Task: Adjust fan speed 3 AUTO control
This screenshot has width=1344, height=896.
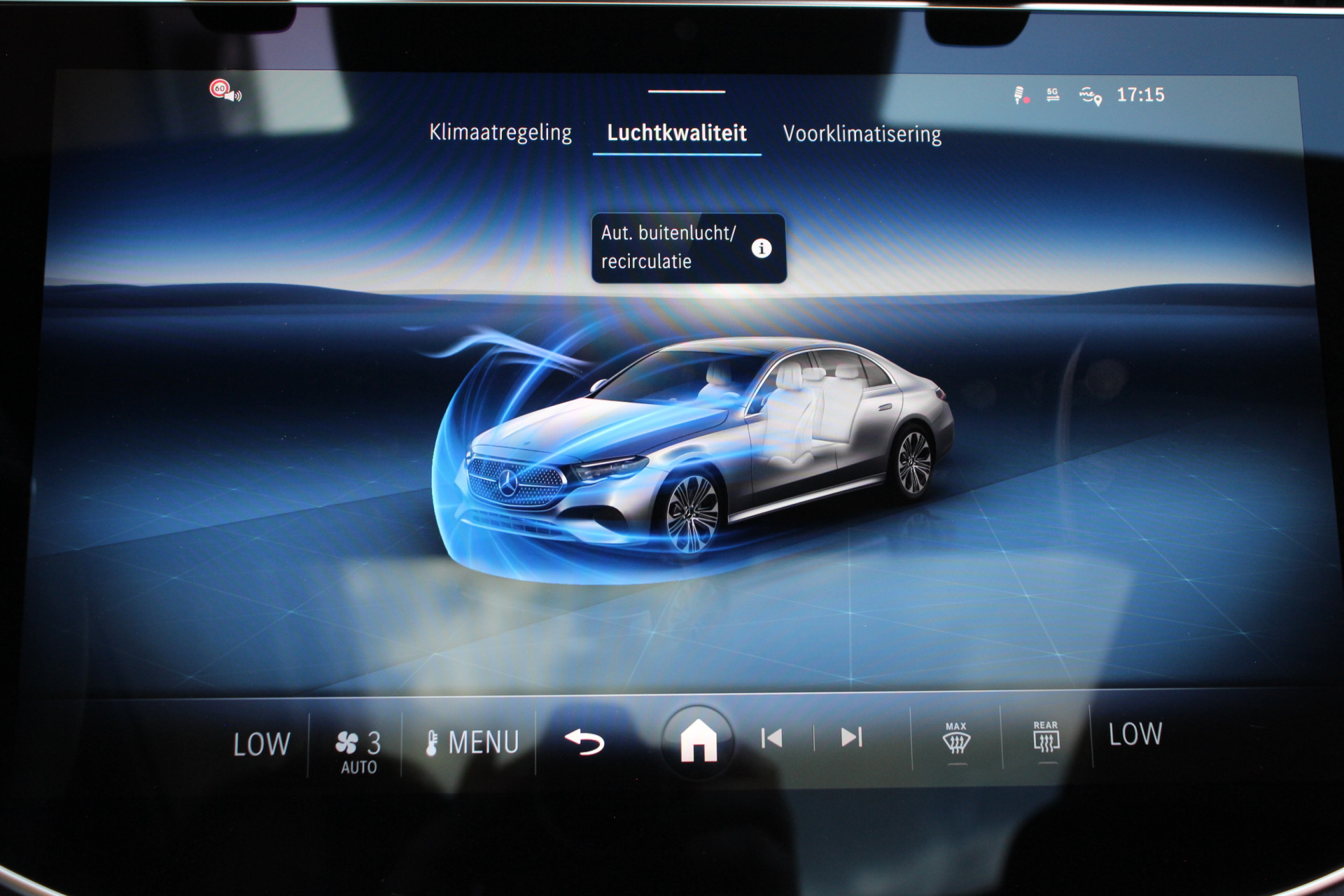Action: click(x=358, y=751)
